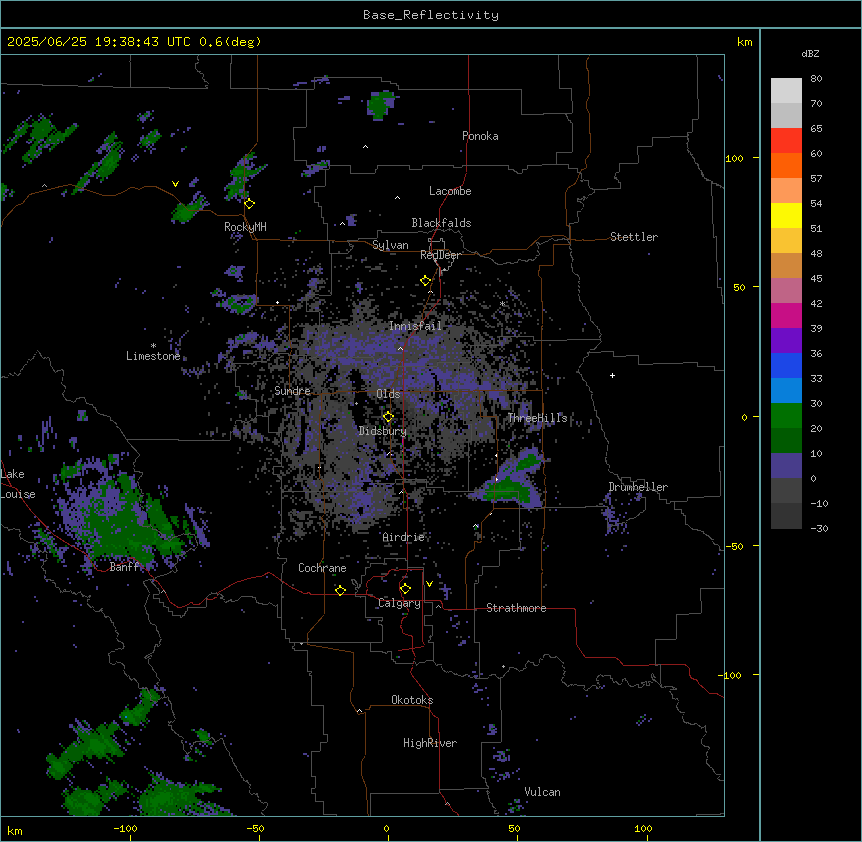The width and height of the screenshot is (862, 842).
Task: Click the Sundre label
Action: (x=292, y=391)
